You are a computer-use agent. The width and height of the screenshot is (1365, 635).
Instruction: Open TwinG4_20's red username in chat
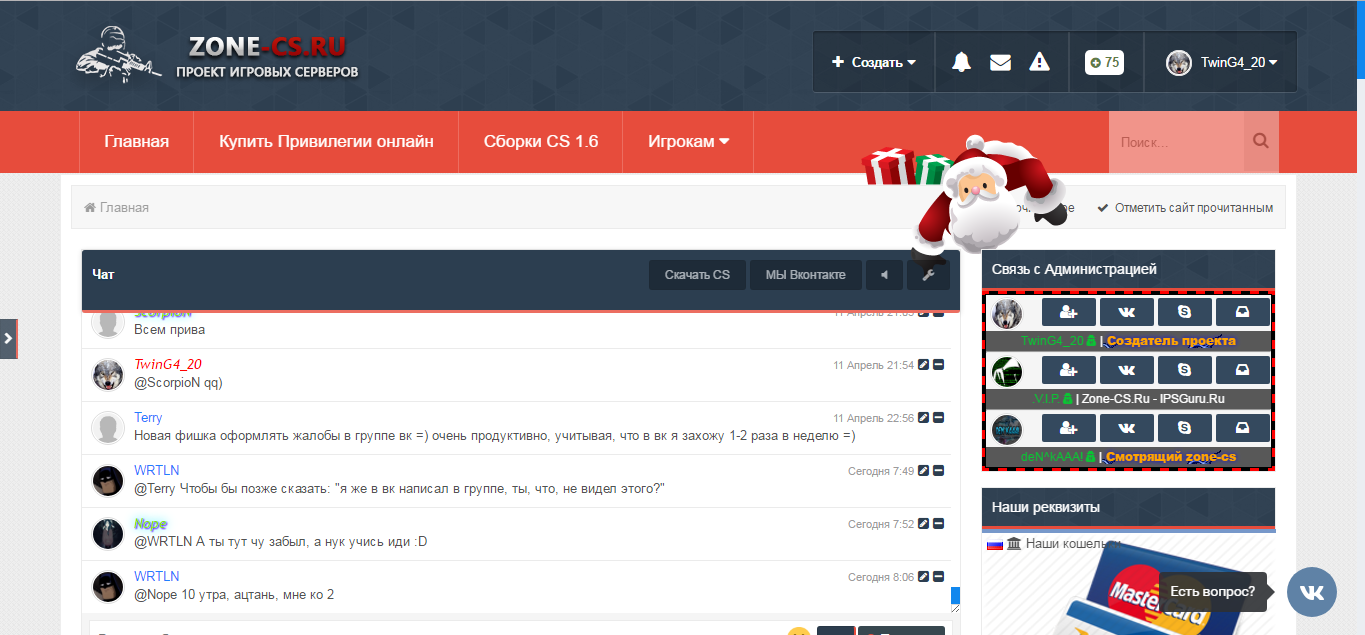(x=168, y=364)
